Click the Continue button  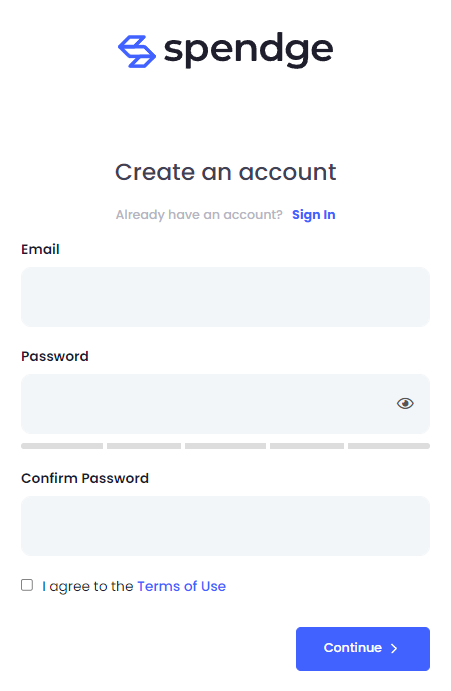coord(363,649)
